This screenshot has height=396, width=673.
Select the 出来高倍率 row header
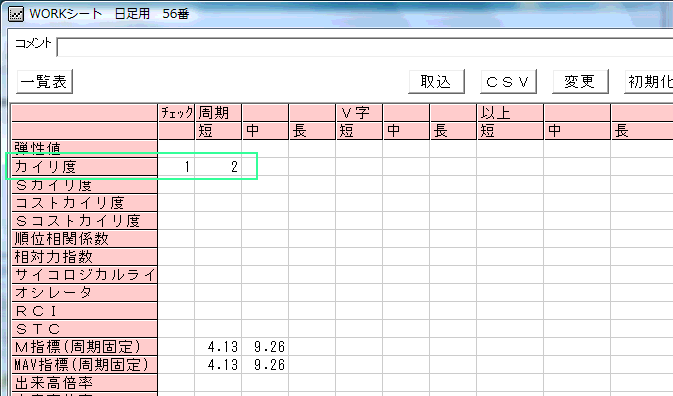pyautogui.click(x=85, y=383)
